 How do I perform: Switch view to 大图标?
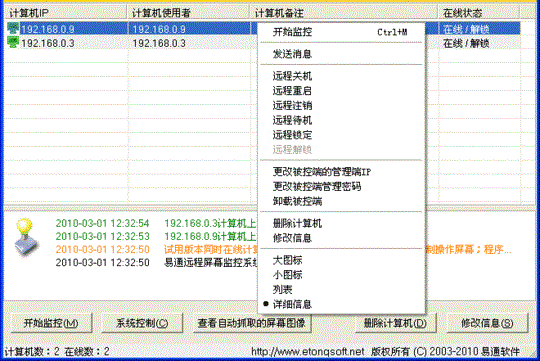point(340,260)
